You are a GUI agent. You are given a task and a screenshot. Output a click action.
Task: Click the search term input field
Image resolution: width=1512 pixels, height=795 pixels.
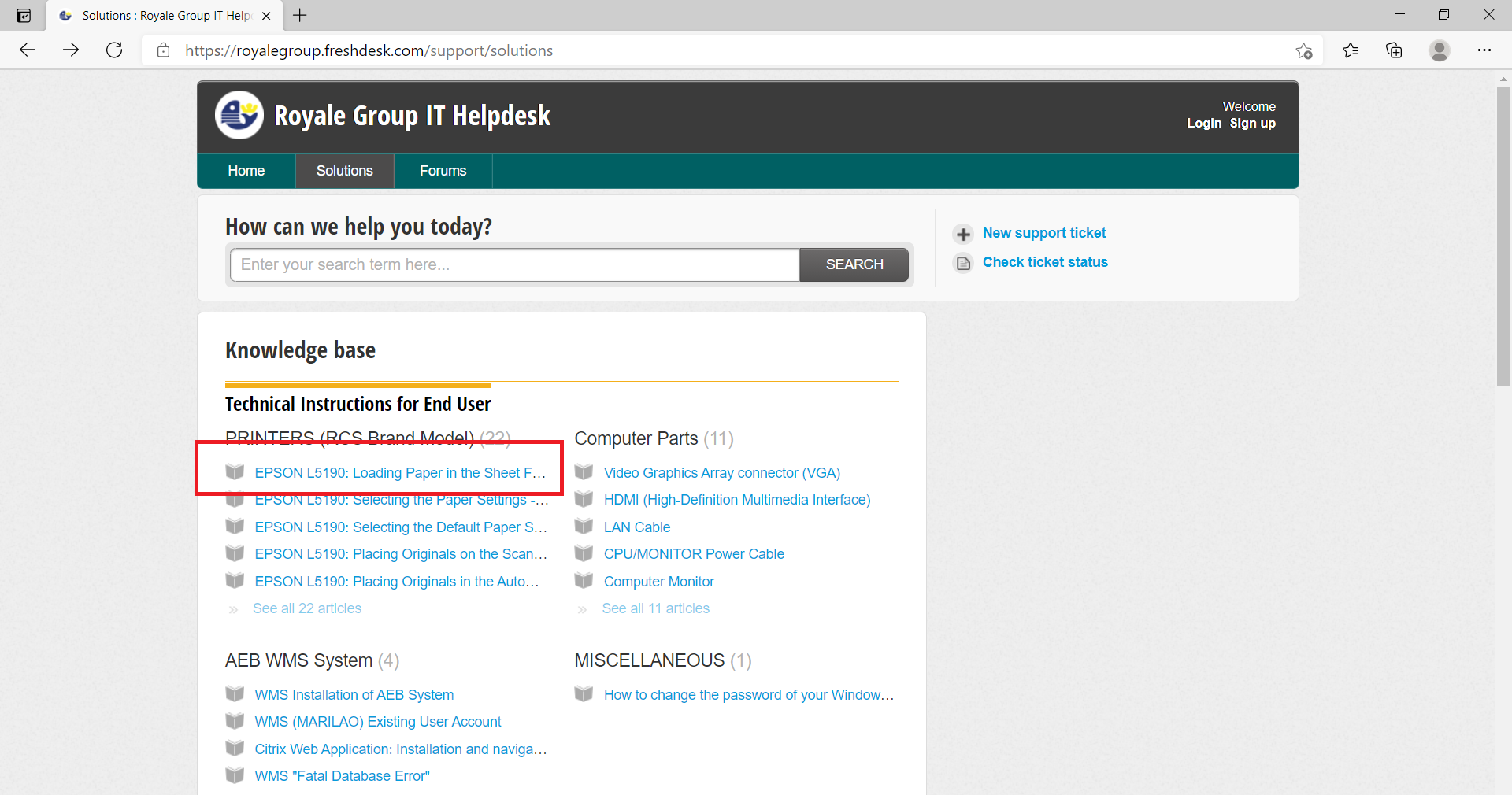point(515,264)
